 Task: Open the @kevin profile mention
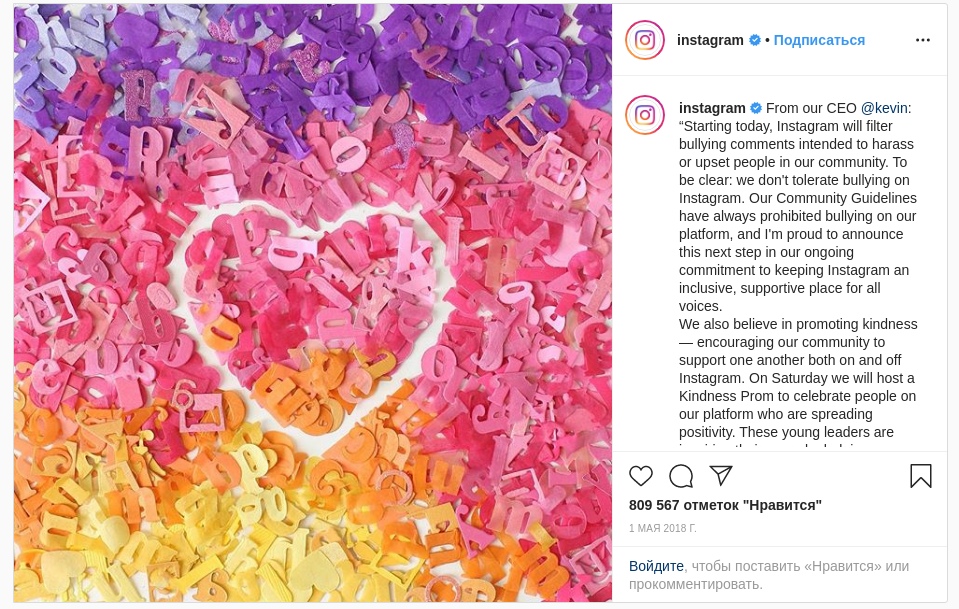coord(884,108)
